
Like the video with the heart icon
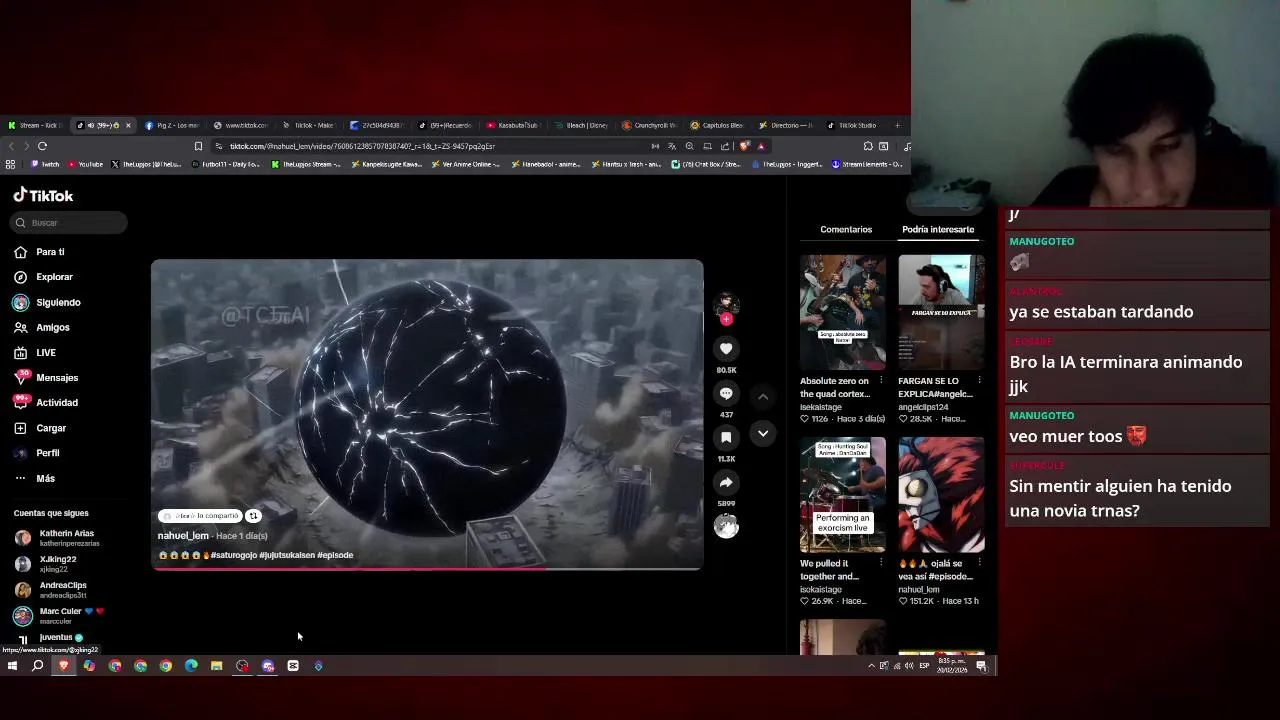[x=726, y=348]
